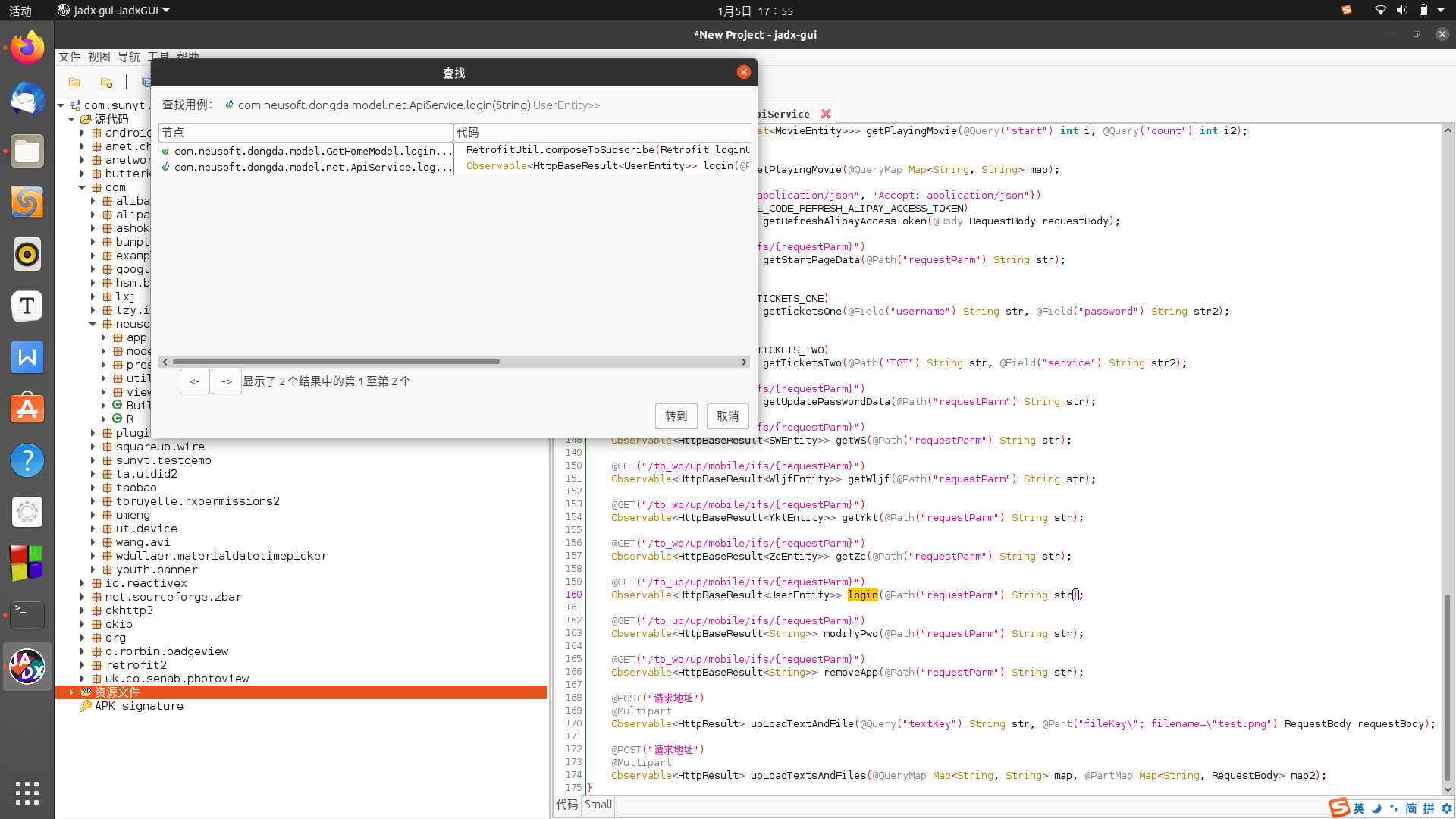Expand the 资源文件 resources node

[x=71, y=692]
